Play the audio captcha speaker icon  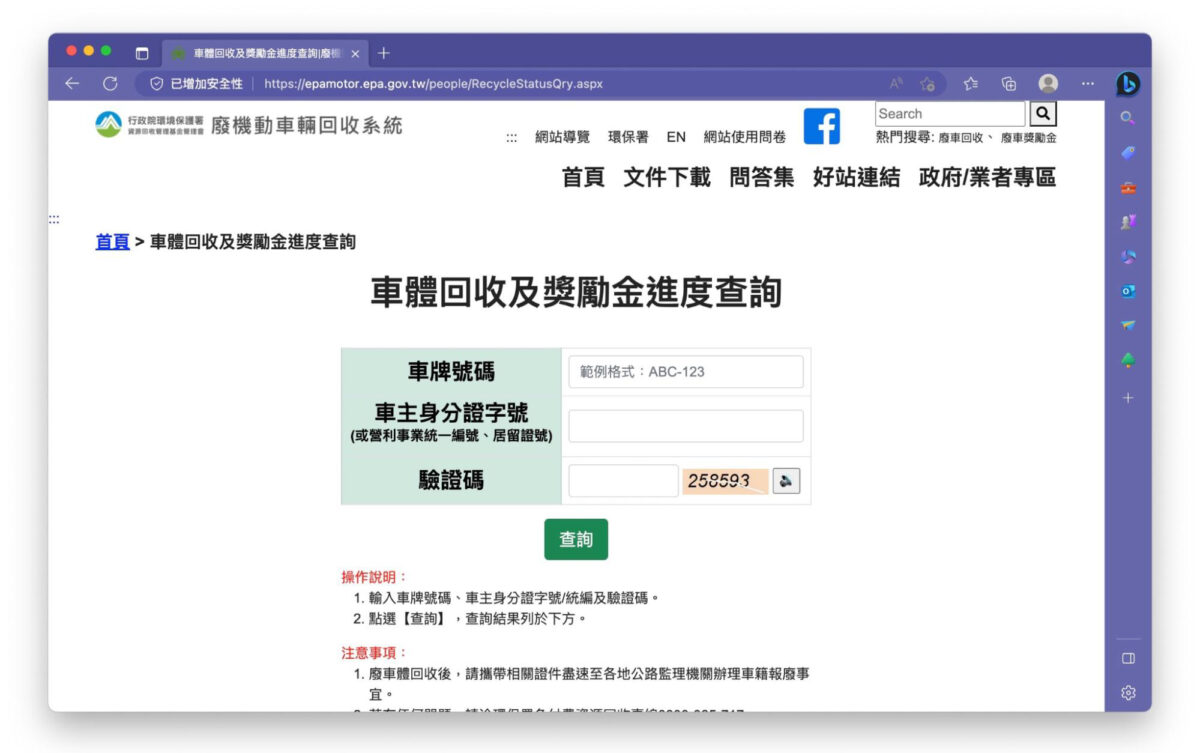(786, 481)
